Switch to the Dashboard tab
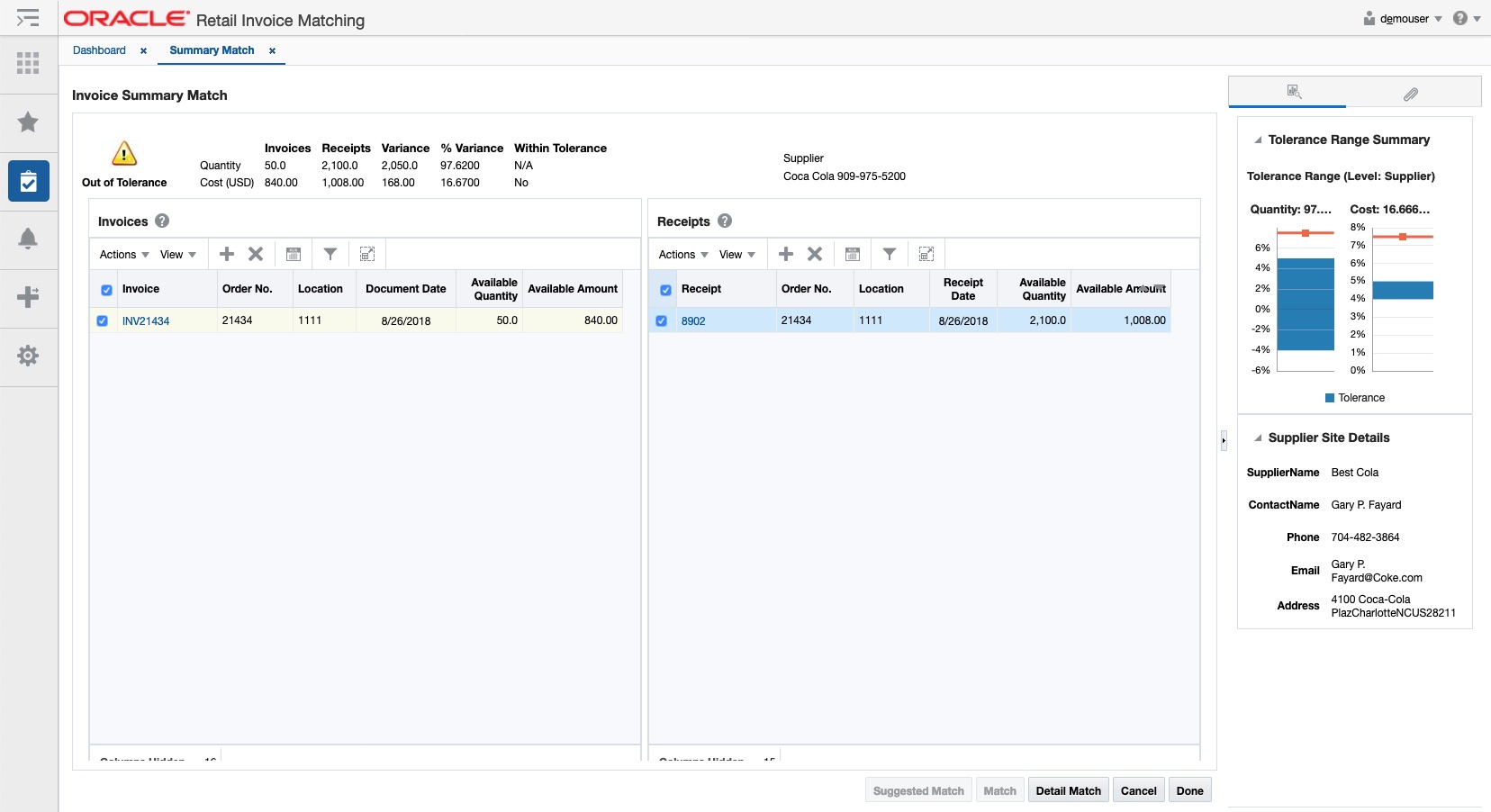The image size is (1491, 812). coord(98,50)
